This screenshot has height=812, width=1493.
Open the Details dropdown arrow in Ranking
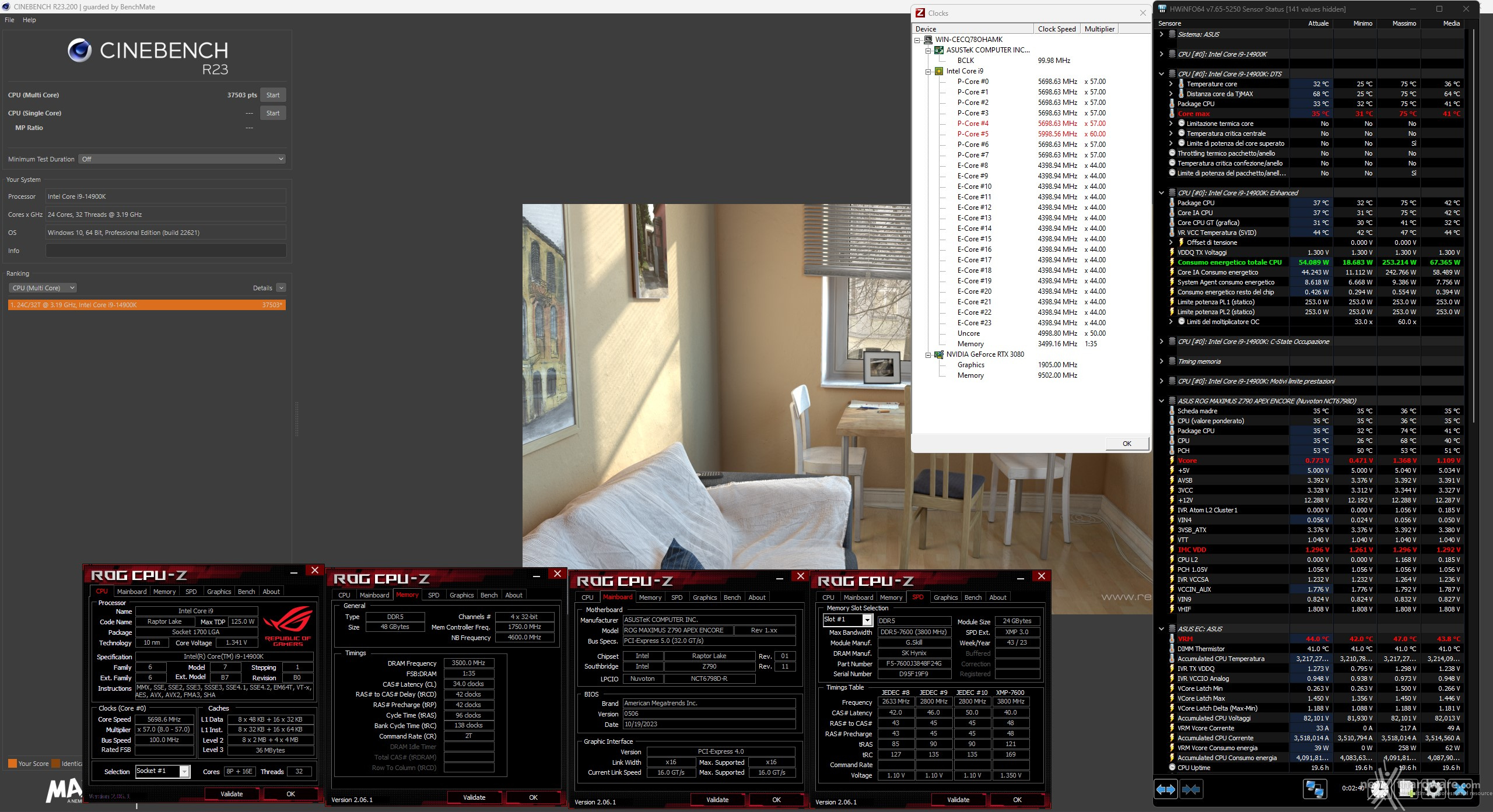281,288
